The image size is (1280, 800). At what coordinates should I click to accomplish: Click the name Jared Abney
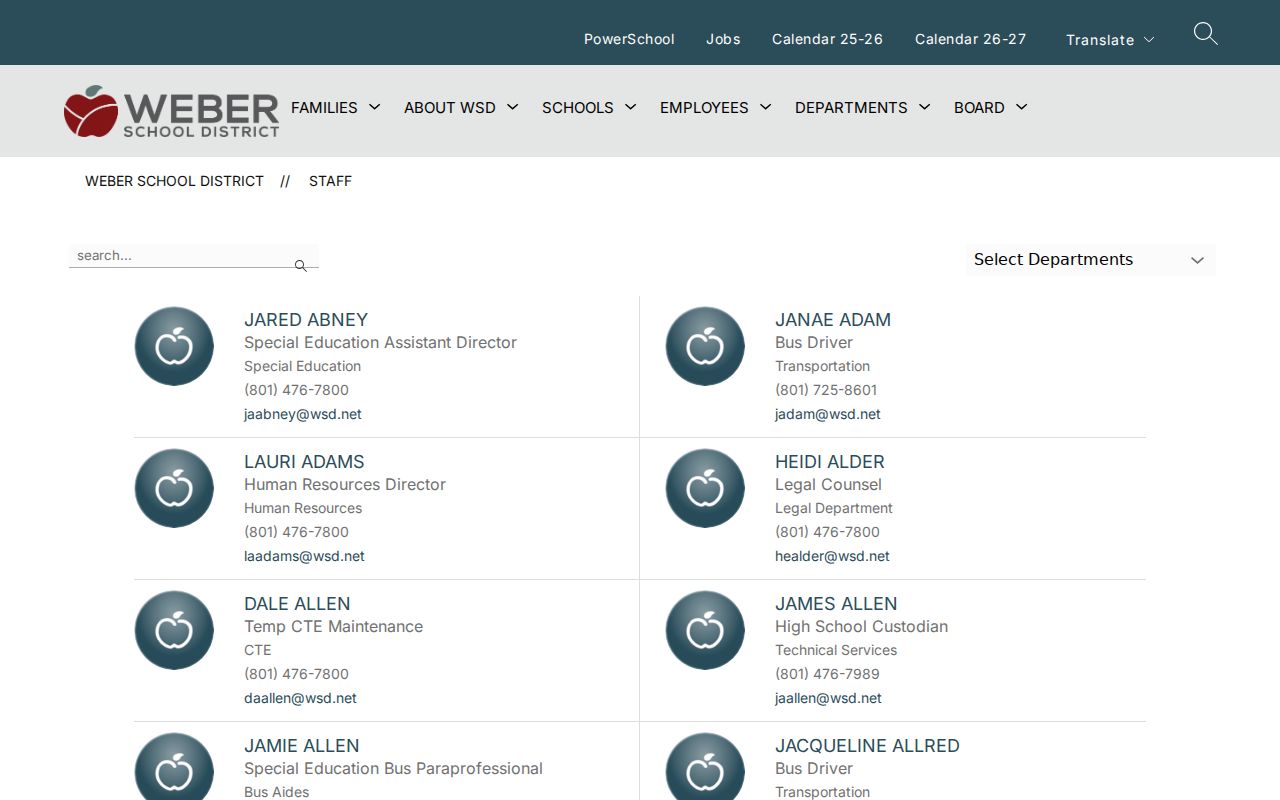point(306,320)
